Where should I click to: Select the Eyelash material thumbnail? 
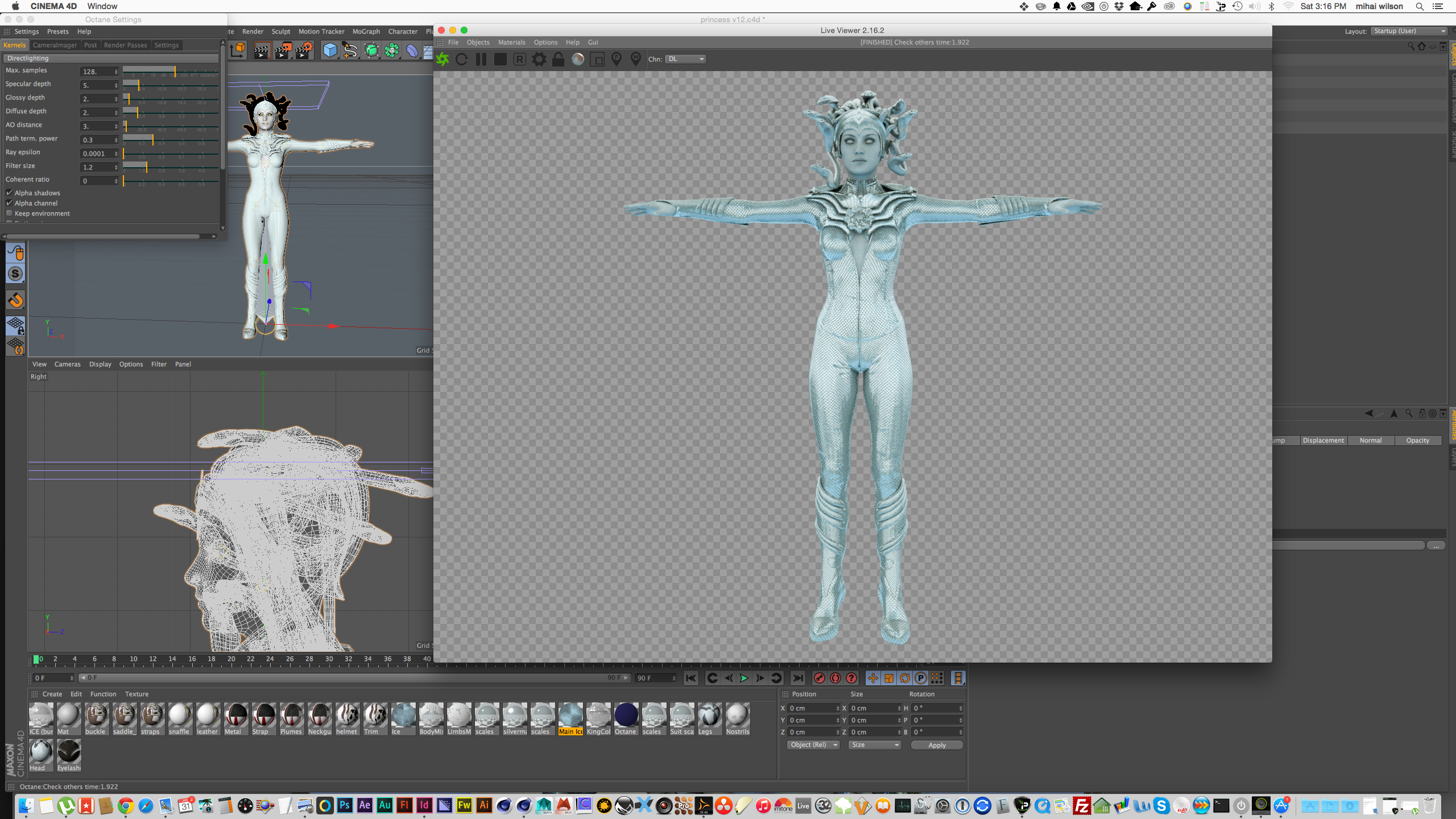tap(69, 755)
